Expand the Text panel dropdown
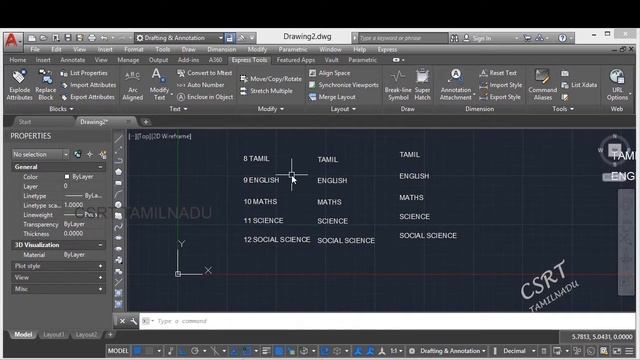Screen dimensions: 640x360 pos(178,109)
